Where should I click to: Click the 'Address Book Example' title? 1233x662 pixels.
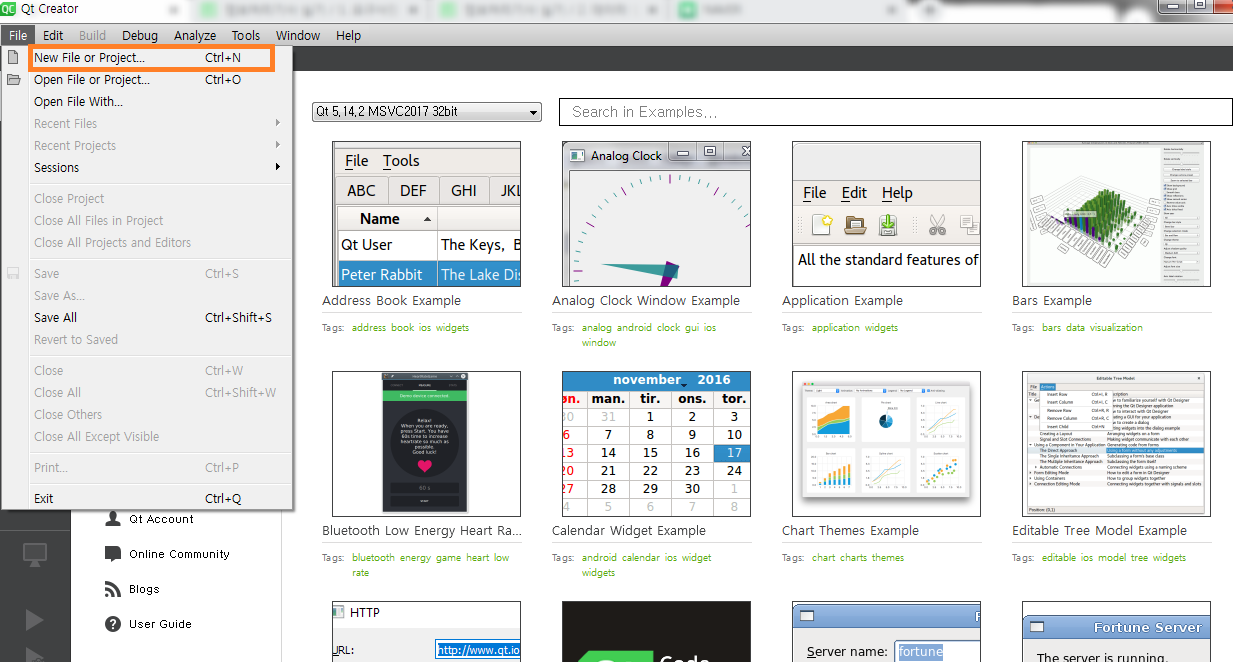point(391,300)
